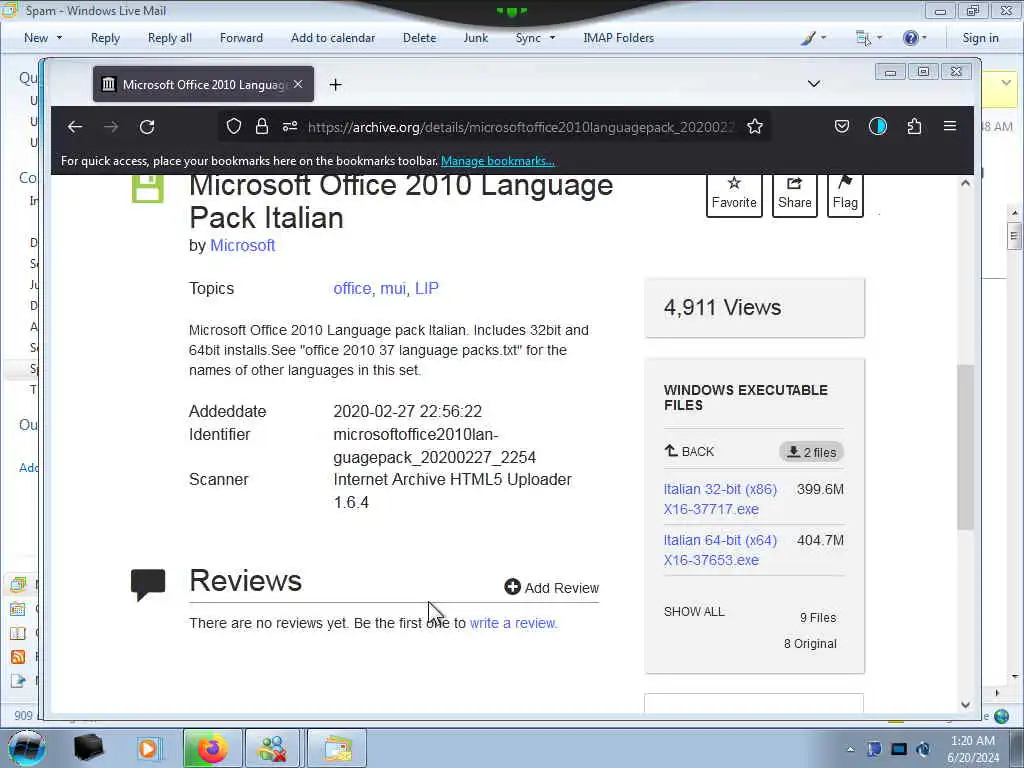Image resolution: width=1024 pixels, height=768 pixels.
Task: Click the archive.org URL address field
Action: click(521, 127)
